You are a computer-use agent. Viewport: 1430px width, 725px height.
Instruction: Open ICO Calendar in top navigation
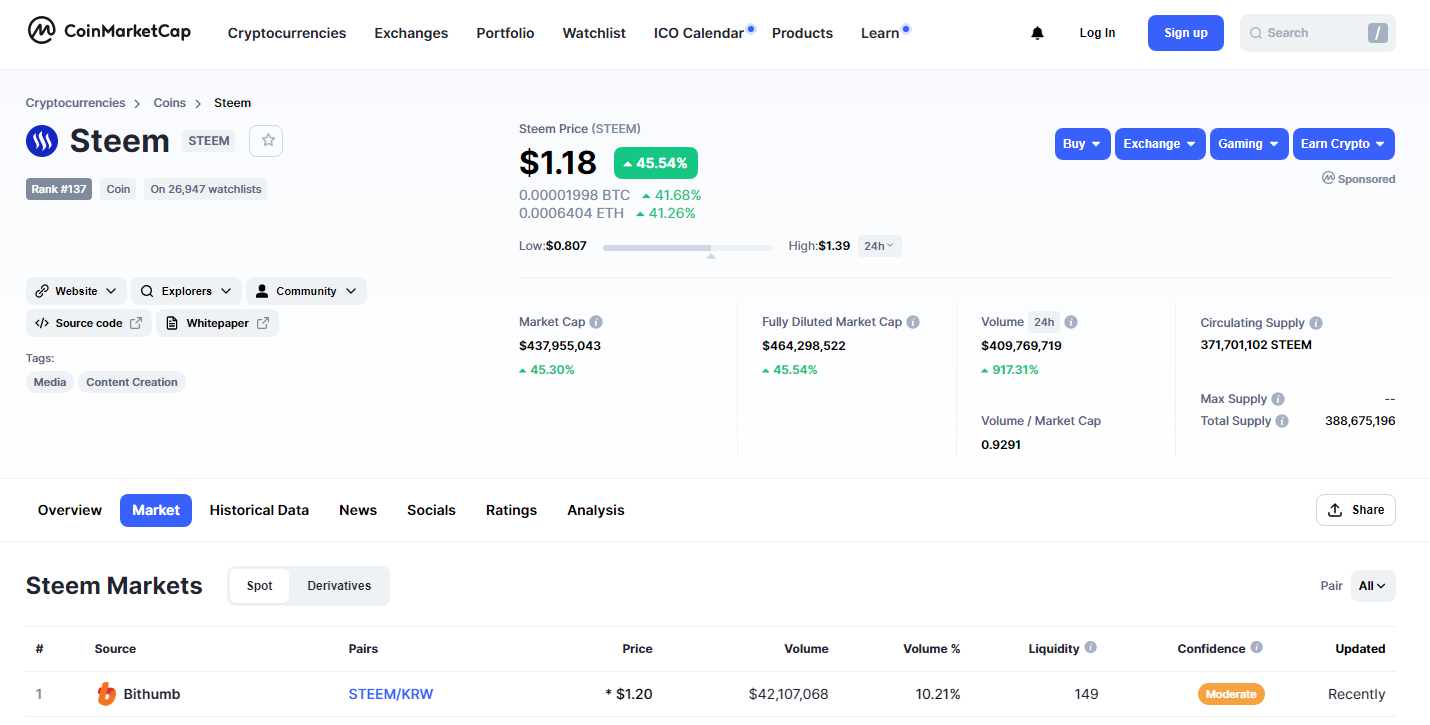click(699, 33)
